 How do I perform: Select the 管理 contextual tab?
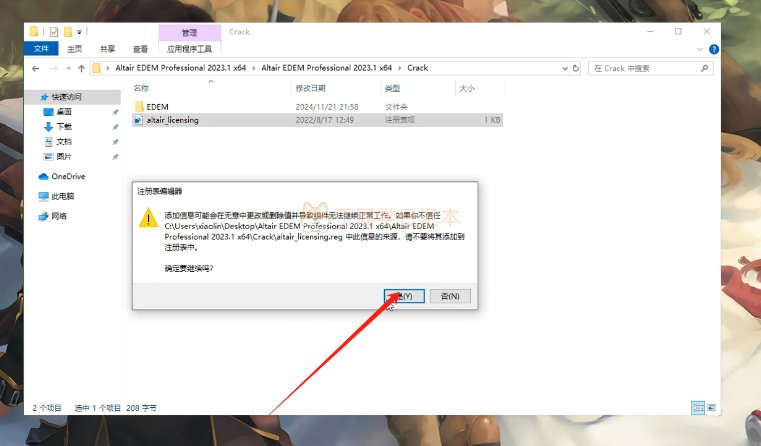pyautogui.click(x=189, y=33)
